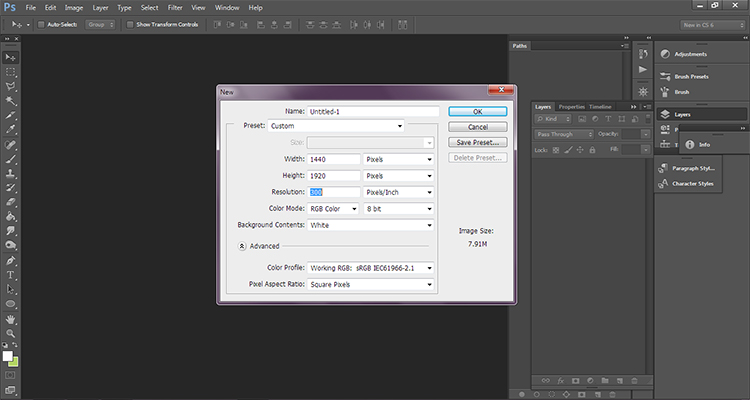750x400 pixels.
Task: Enable Show Transform Controls checkbox
Action: [x=130, y=24]
